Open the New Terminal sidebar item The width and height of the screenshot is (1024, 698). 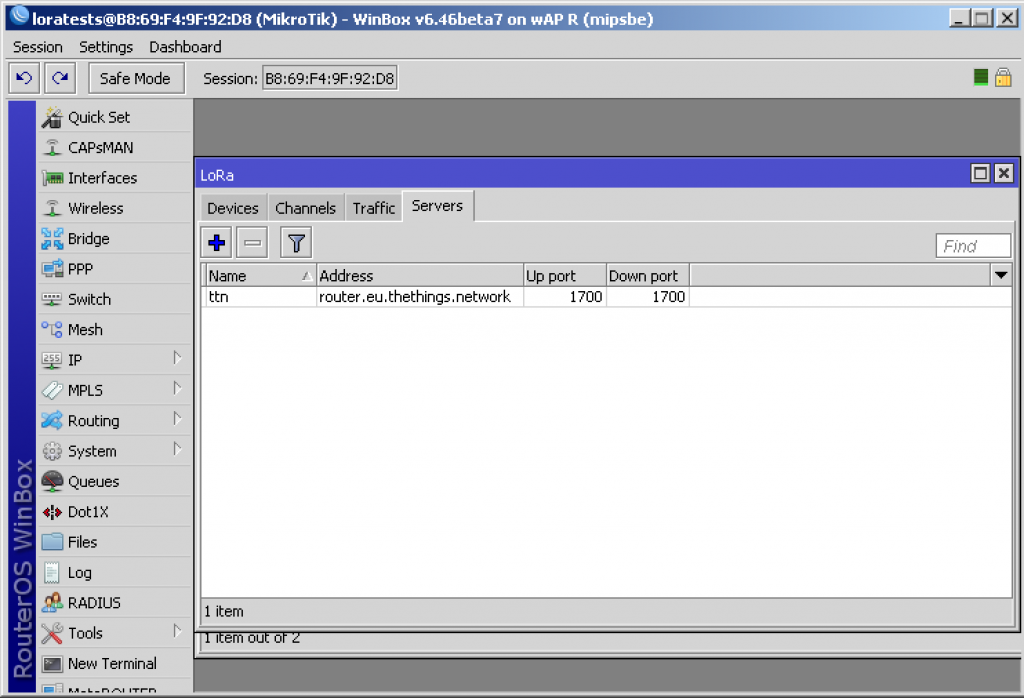(111, 664)
